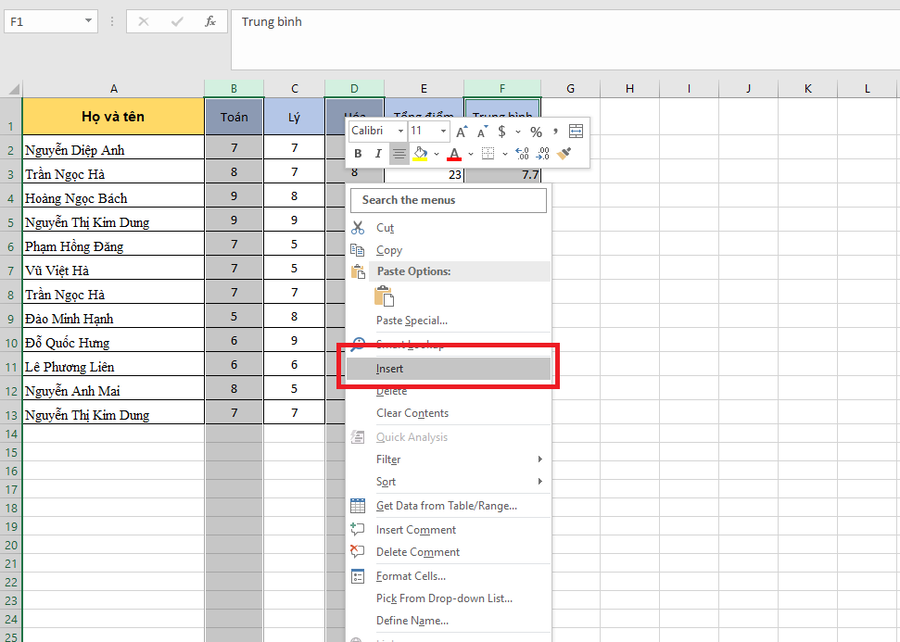900x642 pixels.
Task: Click cell containing Đỗ Quốc Hưng
Action: [x=114, y=340]
